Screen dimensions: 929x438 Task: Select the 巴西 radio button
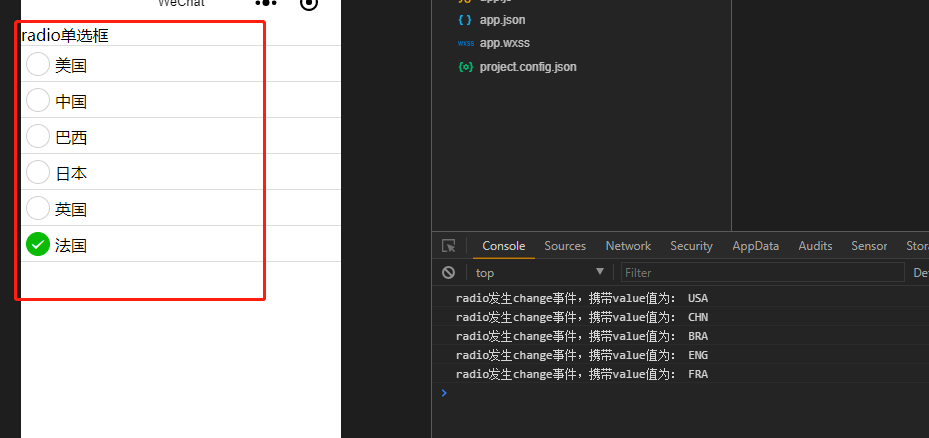point(38,136)
